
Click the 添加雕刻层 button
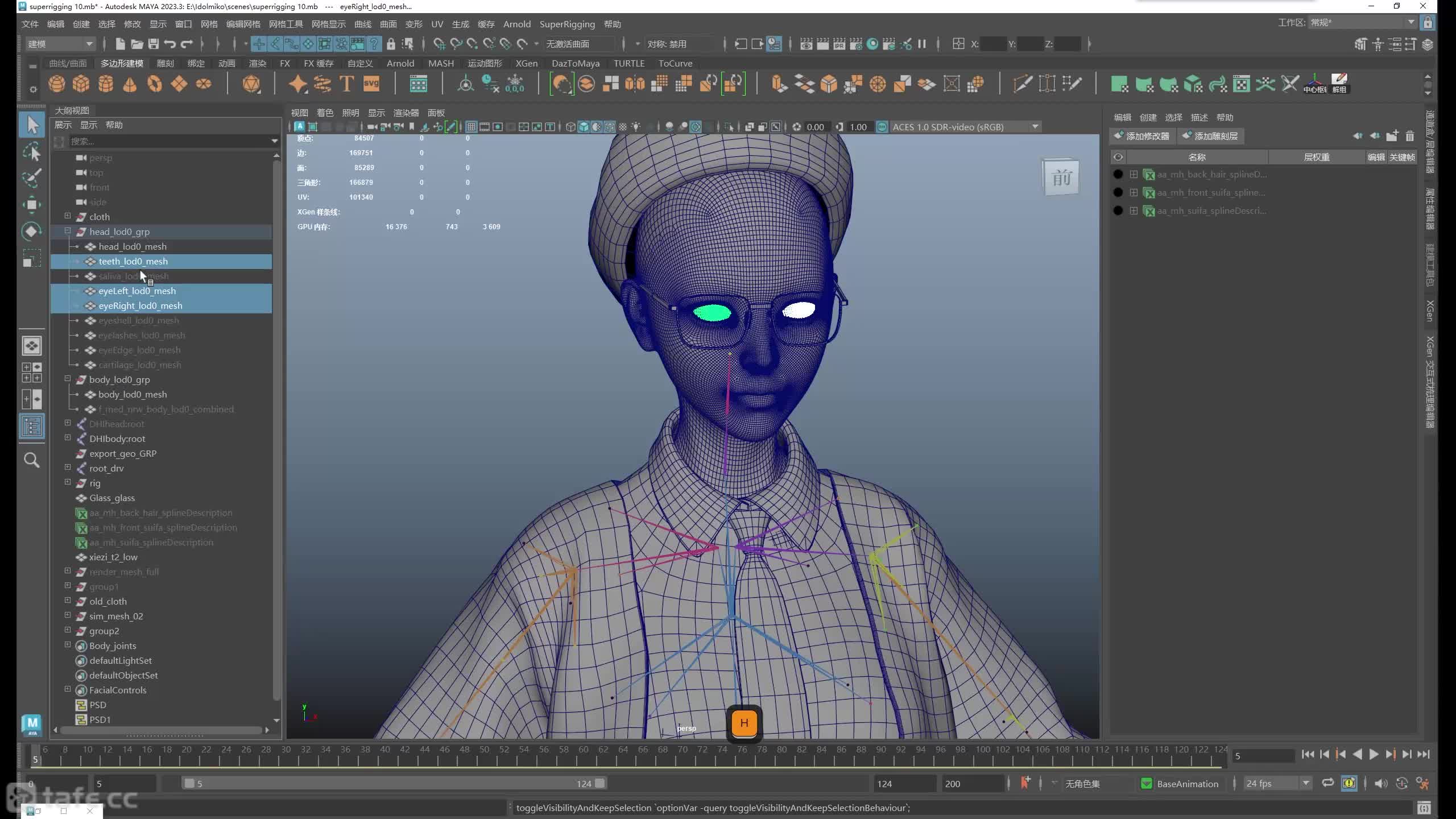coord(1210,136)
